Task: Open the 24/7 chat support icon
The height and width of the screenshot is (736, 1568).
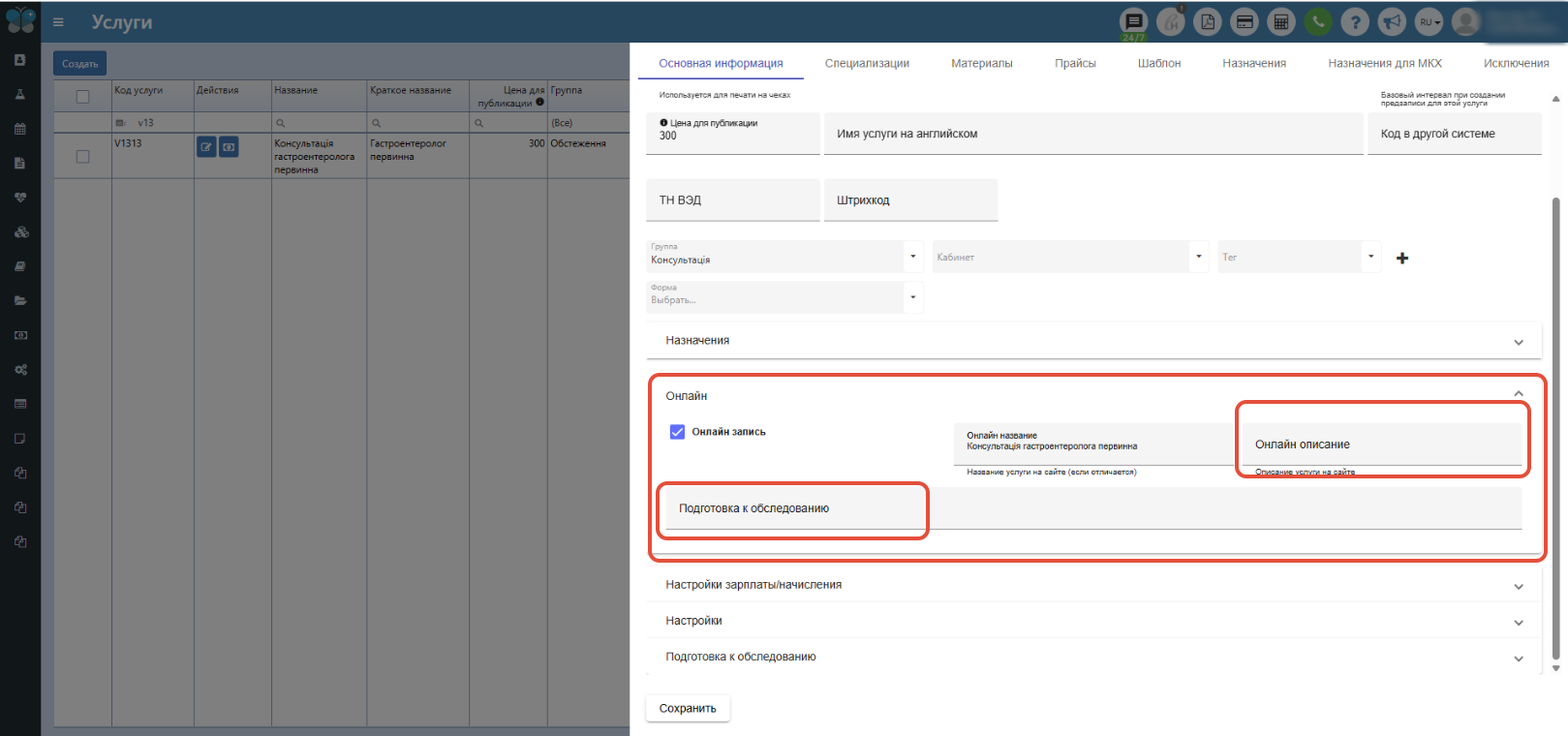Action: [x=1133, y=21]
